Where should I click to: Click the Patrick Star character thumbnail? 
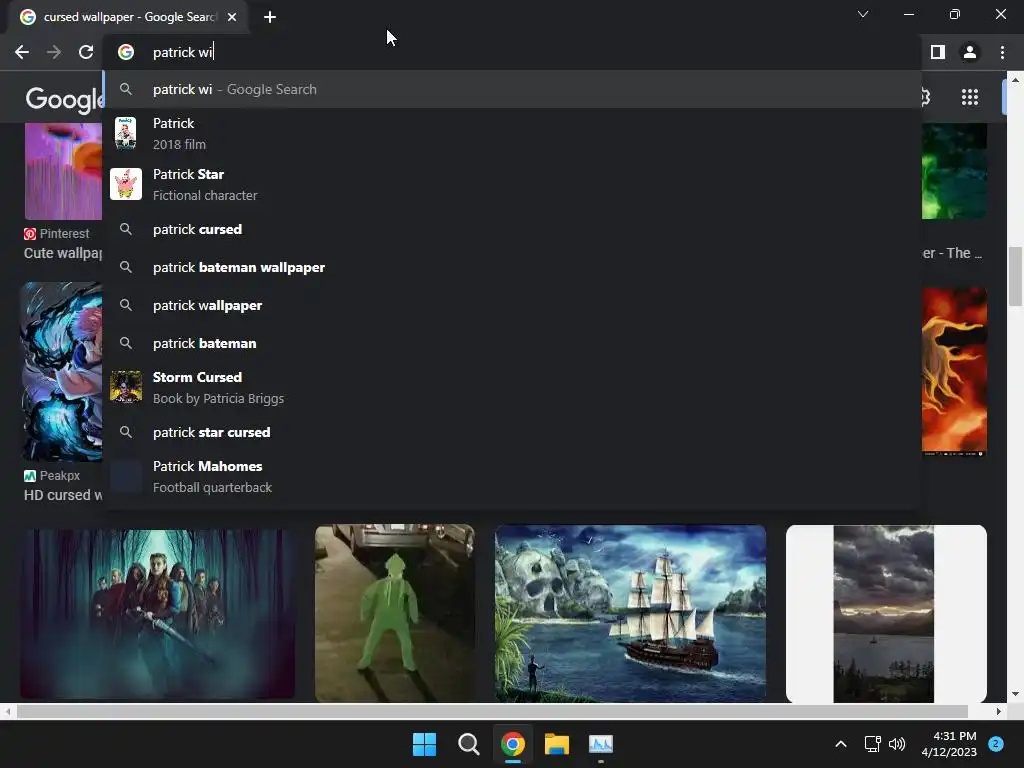coord(125,184)
